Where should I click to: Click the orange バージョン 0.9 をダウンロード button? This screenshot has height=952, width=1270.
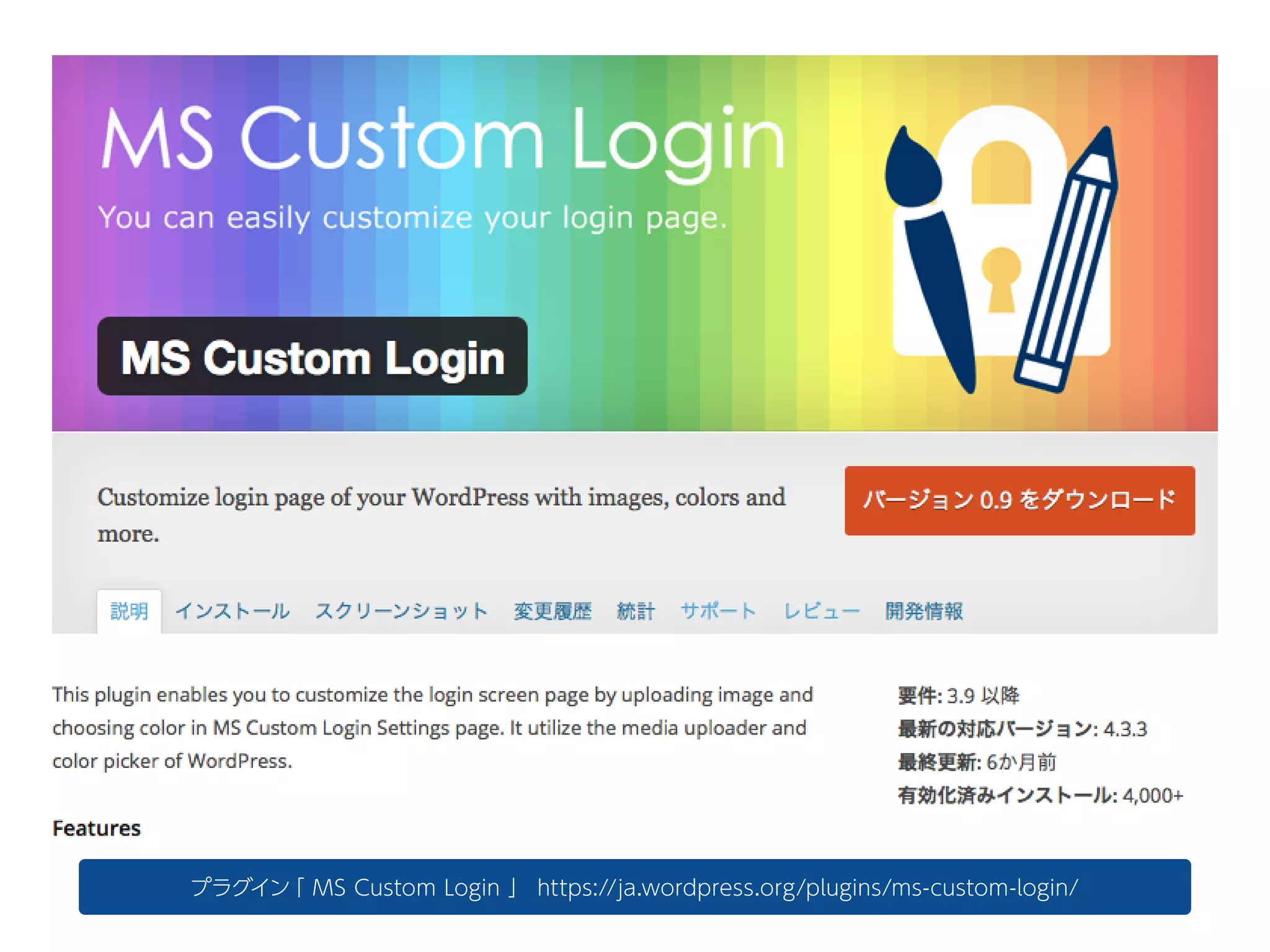pyautogui.click(x=1019, y=501)
